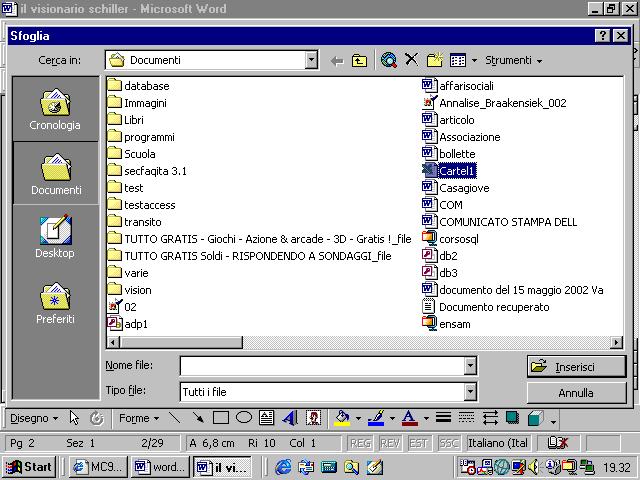Click in the Nome file input field
The height and width of the screenshot is (480, 640).
tap(322, 366)
